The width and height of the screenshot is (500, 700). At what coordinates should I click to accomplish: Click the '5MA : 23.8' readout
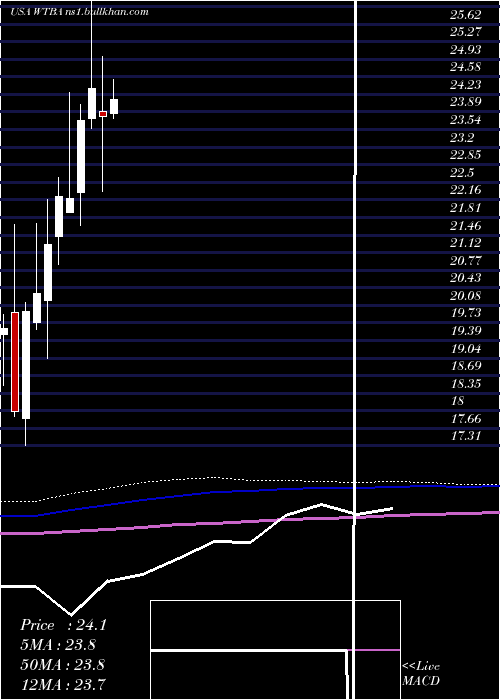pyautogui.click(x=58, y=645)
